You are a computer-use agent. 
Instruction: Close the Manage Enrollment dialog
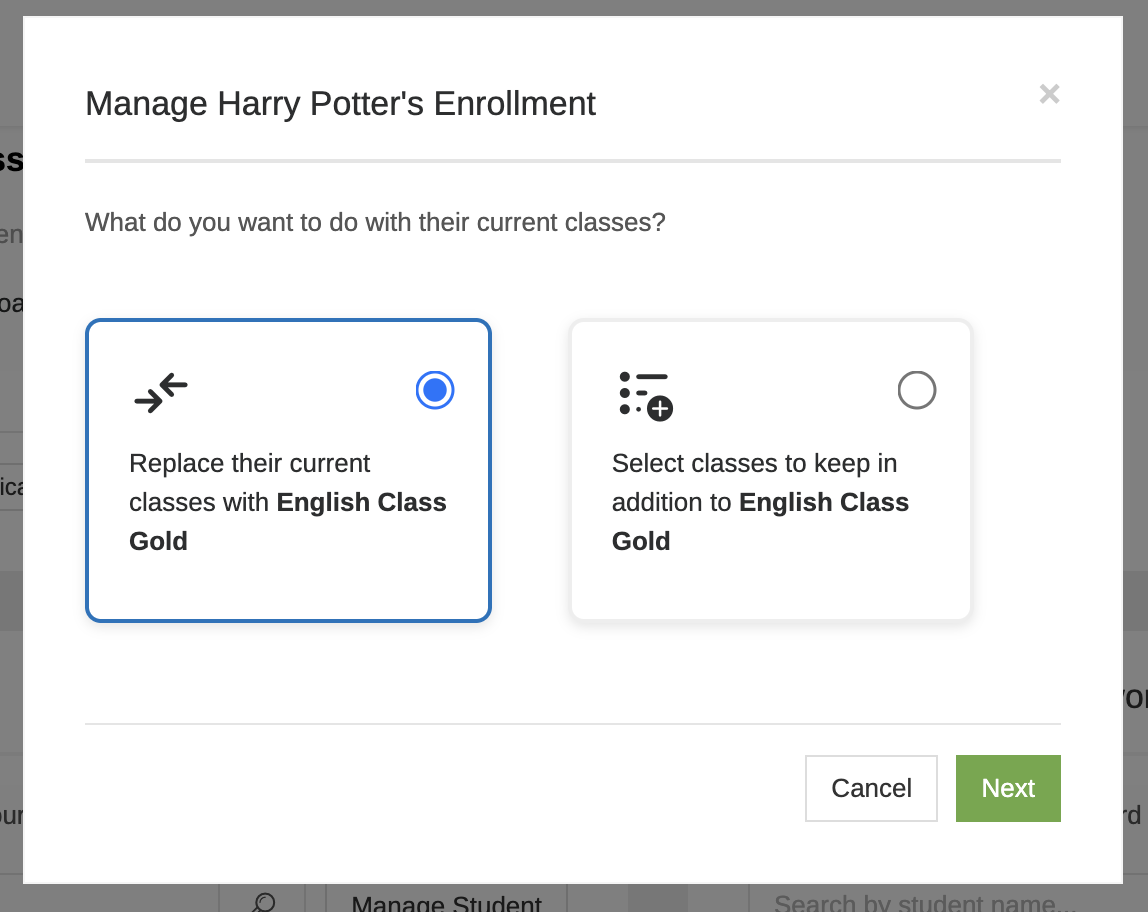click(1049, 94)
